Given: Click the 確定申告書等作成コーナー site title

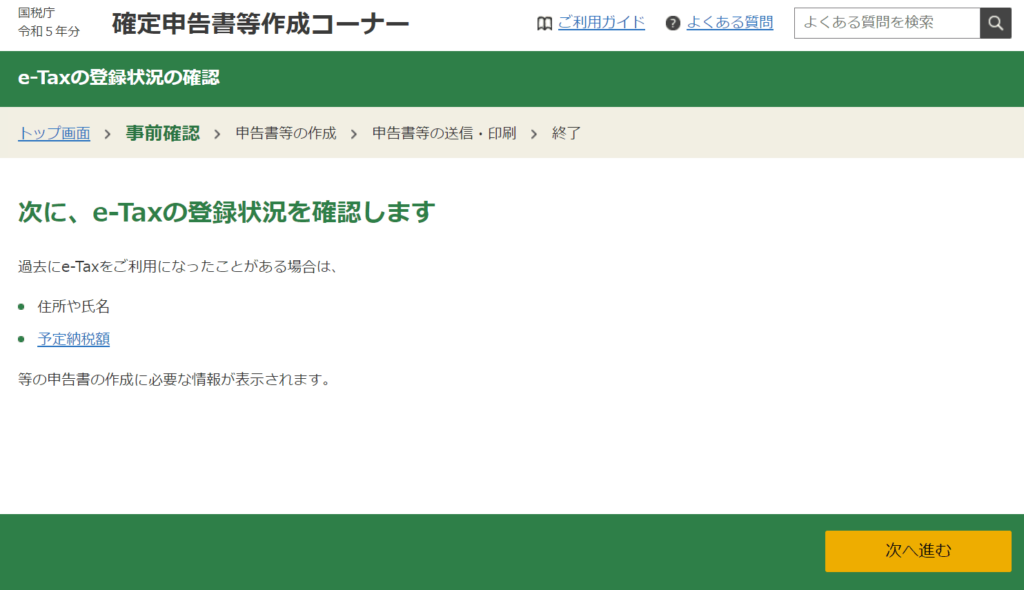Looking at the screenshot, I should [260, 24].
